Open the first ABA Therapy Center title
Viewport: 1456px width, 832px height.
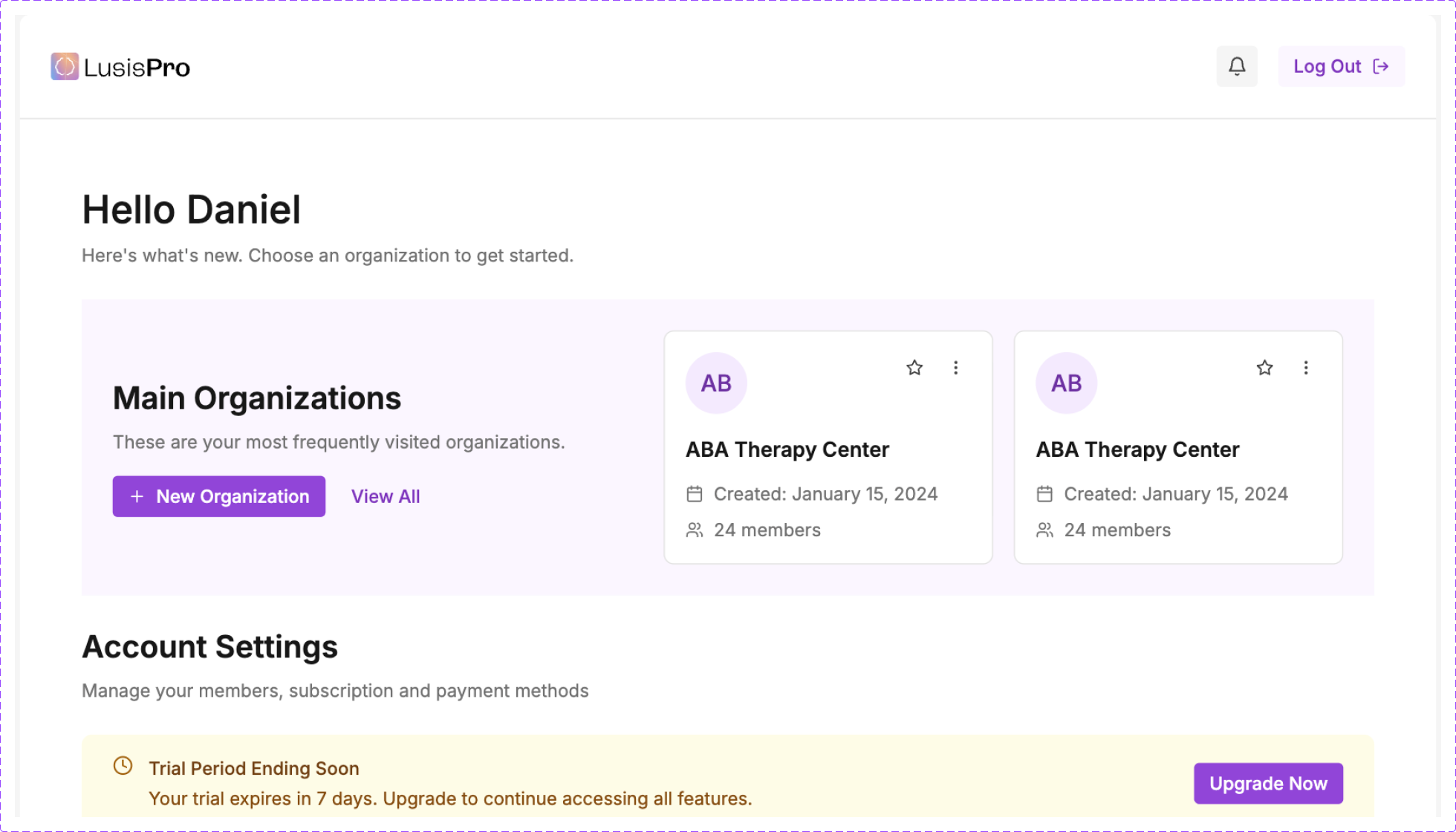787,449
